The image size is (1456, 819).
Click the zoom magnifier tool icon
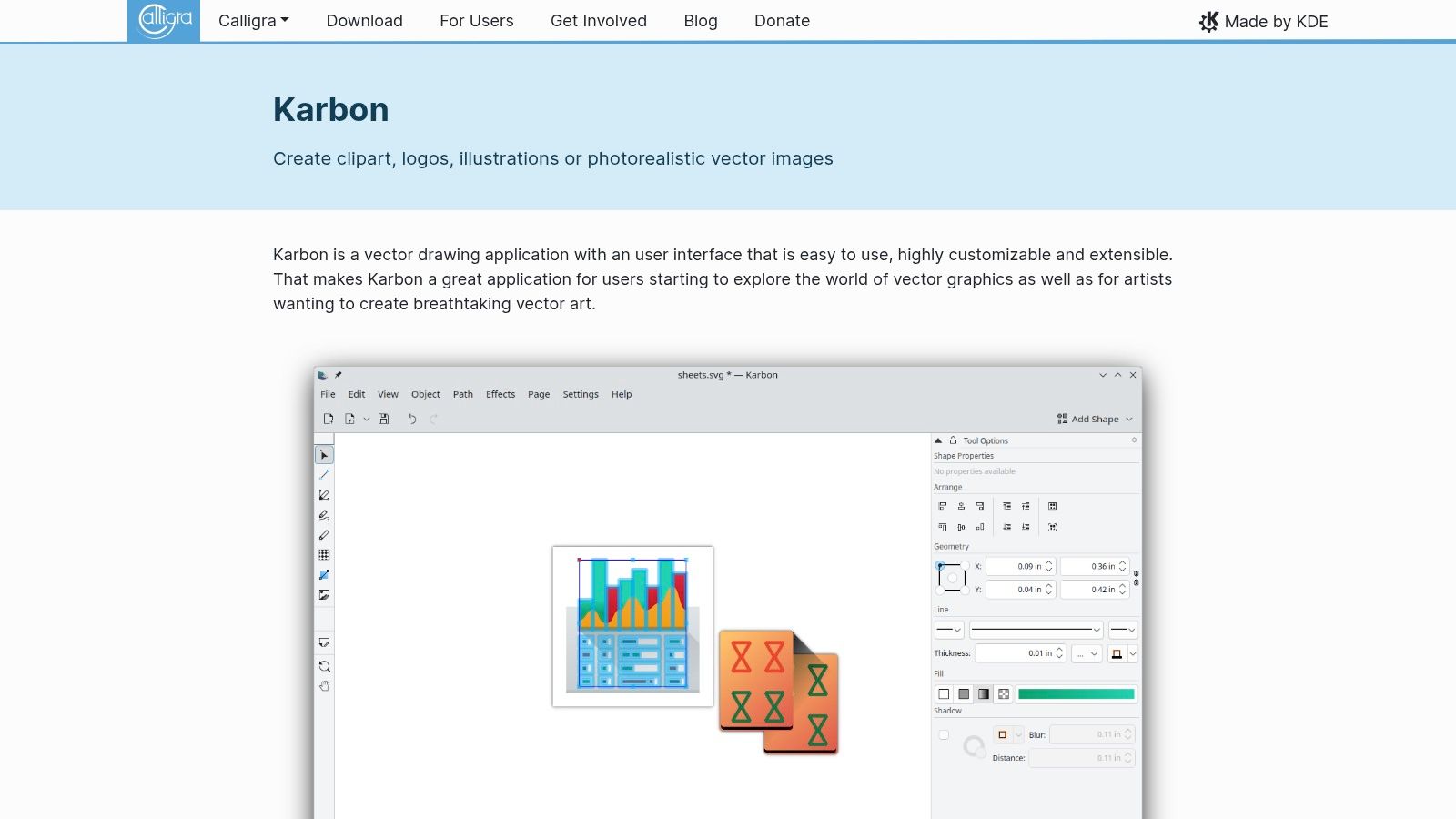pos(324,667)
